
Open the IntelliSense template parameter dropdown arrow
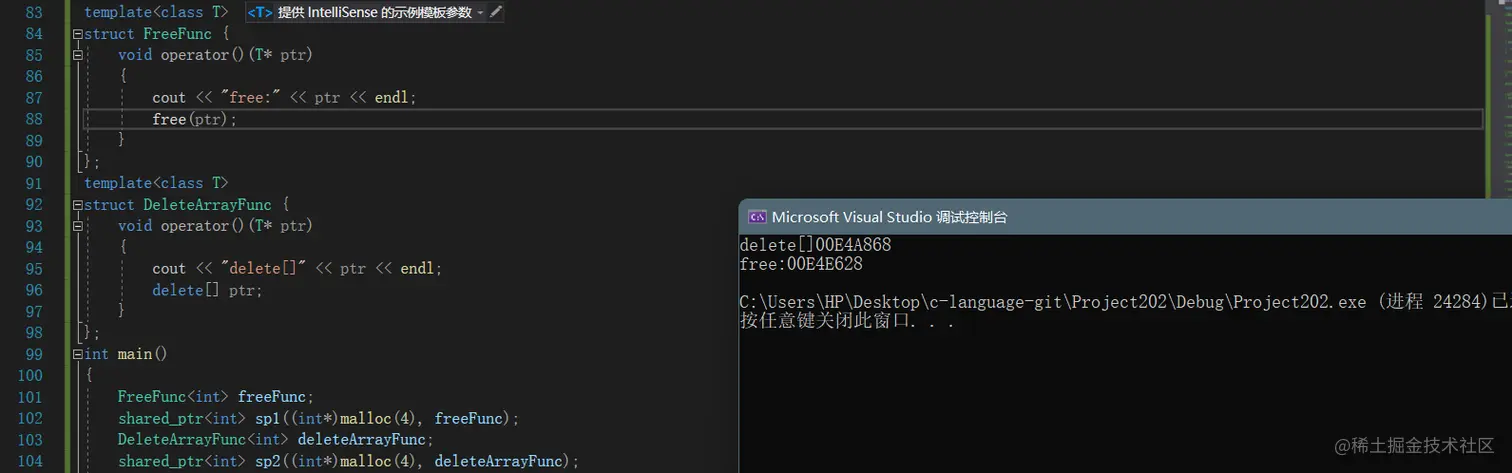click(x=481, y=13)
